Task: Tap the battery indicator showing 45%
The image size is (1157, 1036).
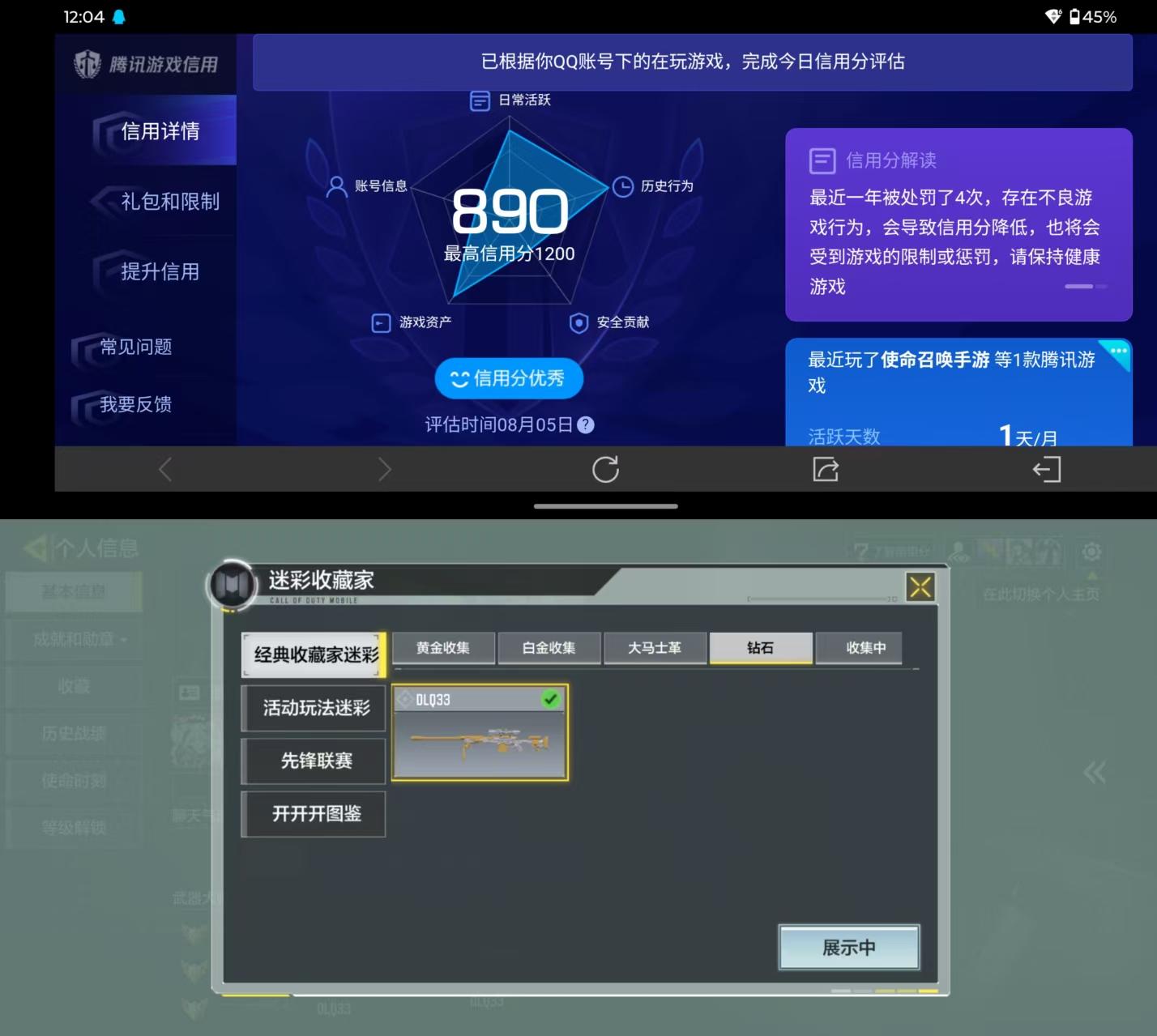Action: click(1093, 16)
